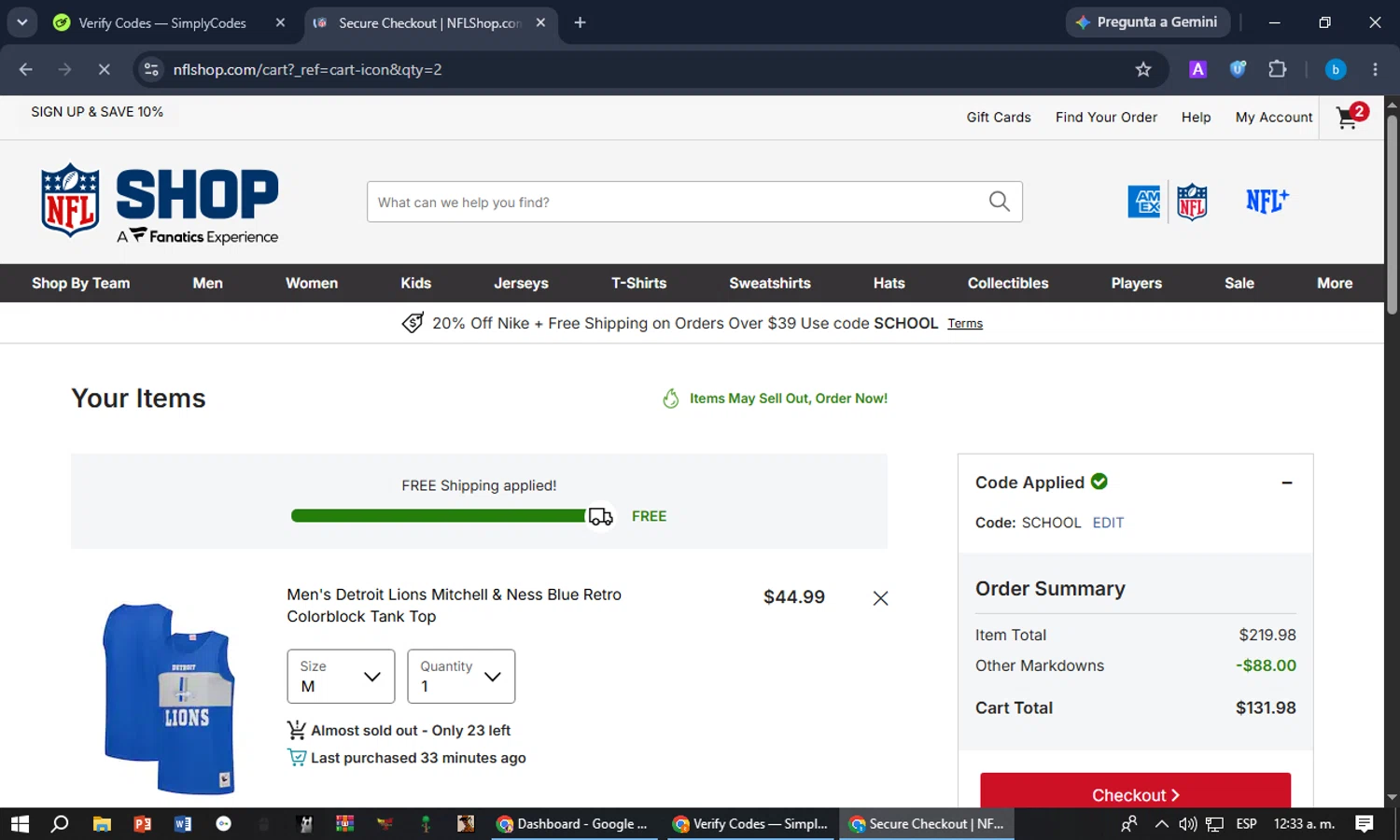Open the Windows Start menu
This screenshot has width=1400, height=840.
20,824
